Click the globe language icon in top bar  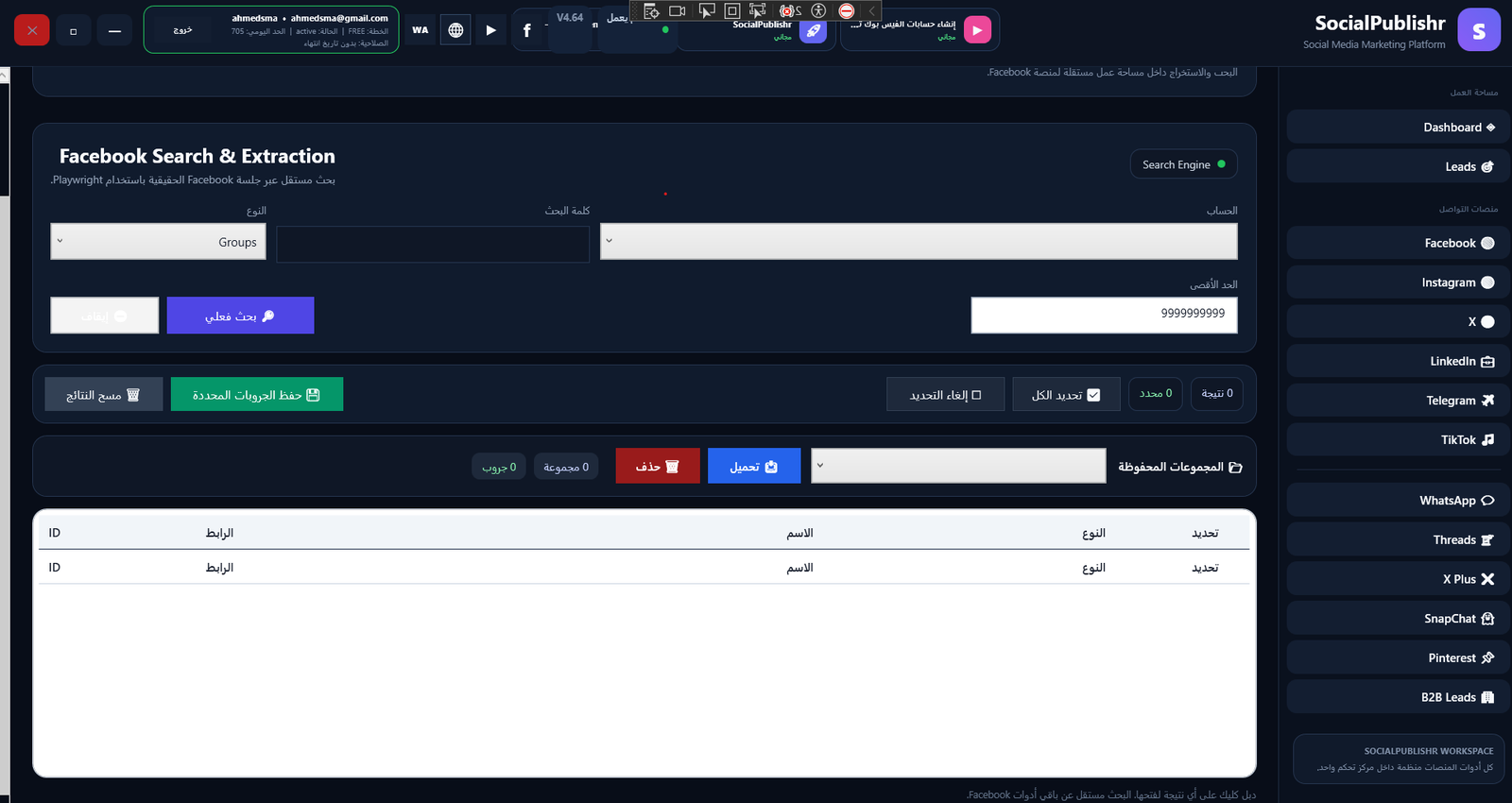[x=455, y=30]
